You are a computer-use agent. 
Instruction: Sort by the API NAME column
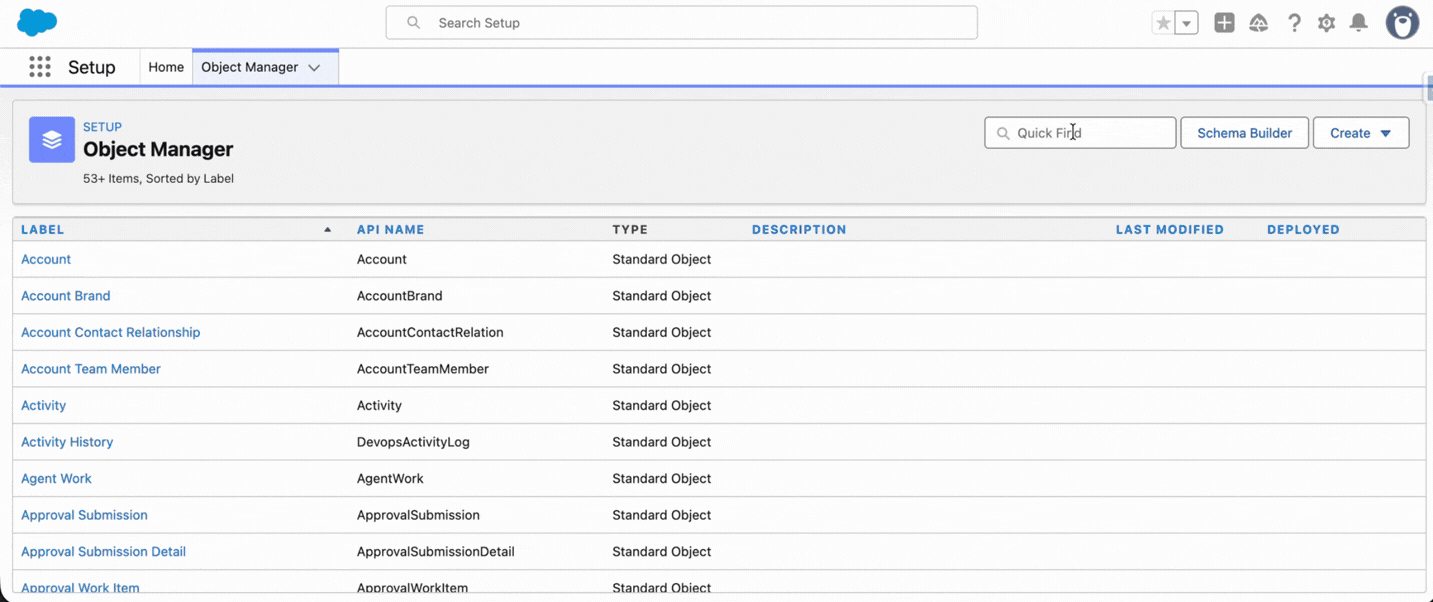coord(390,229)
